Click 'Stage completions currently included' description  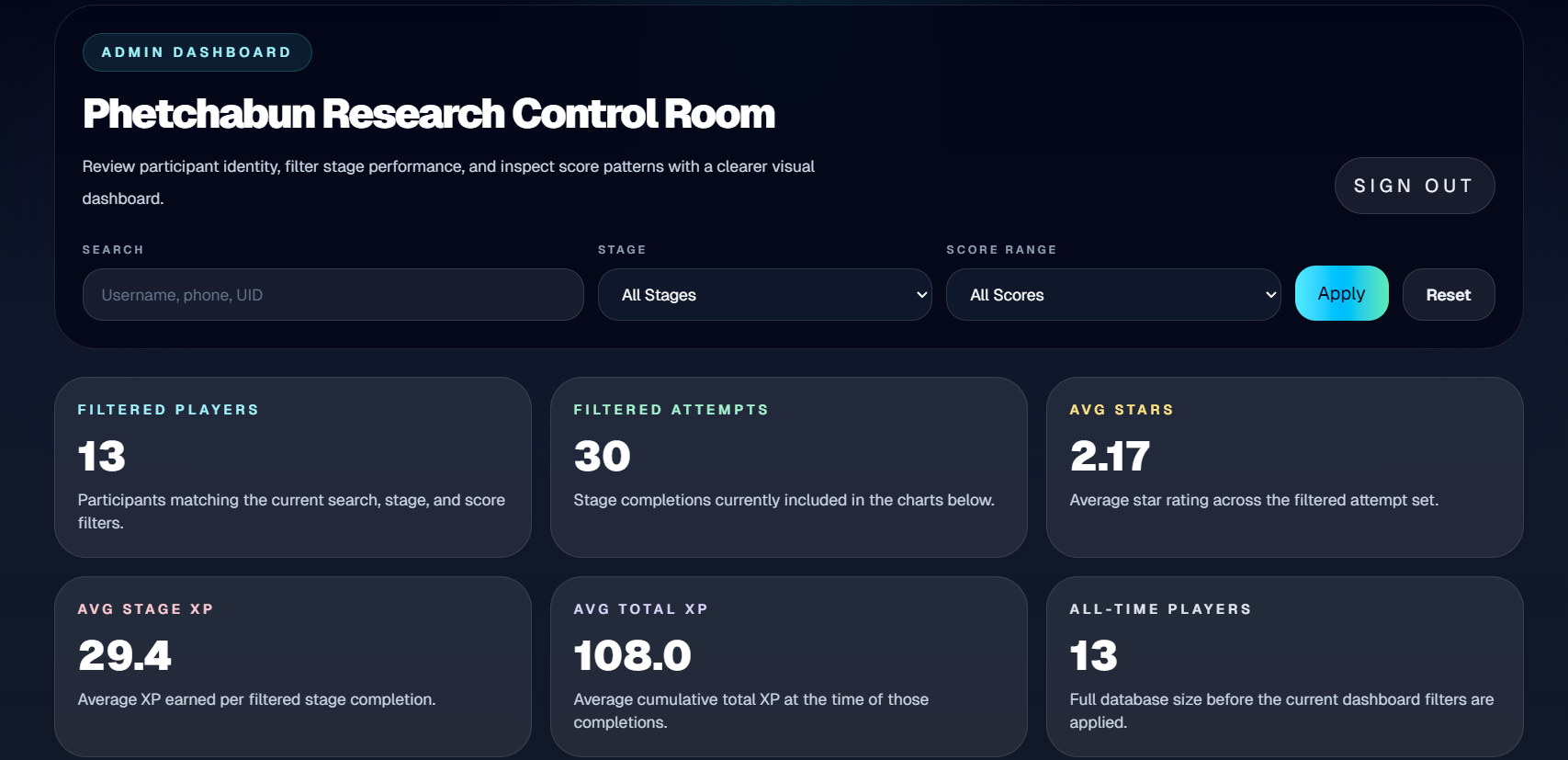click(784, 500)
